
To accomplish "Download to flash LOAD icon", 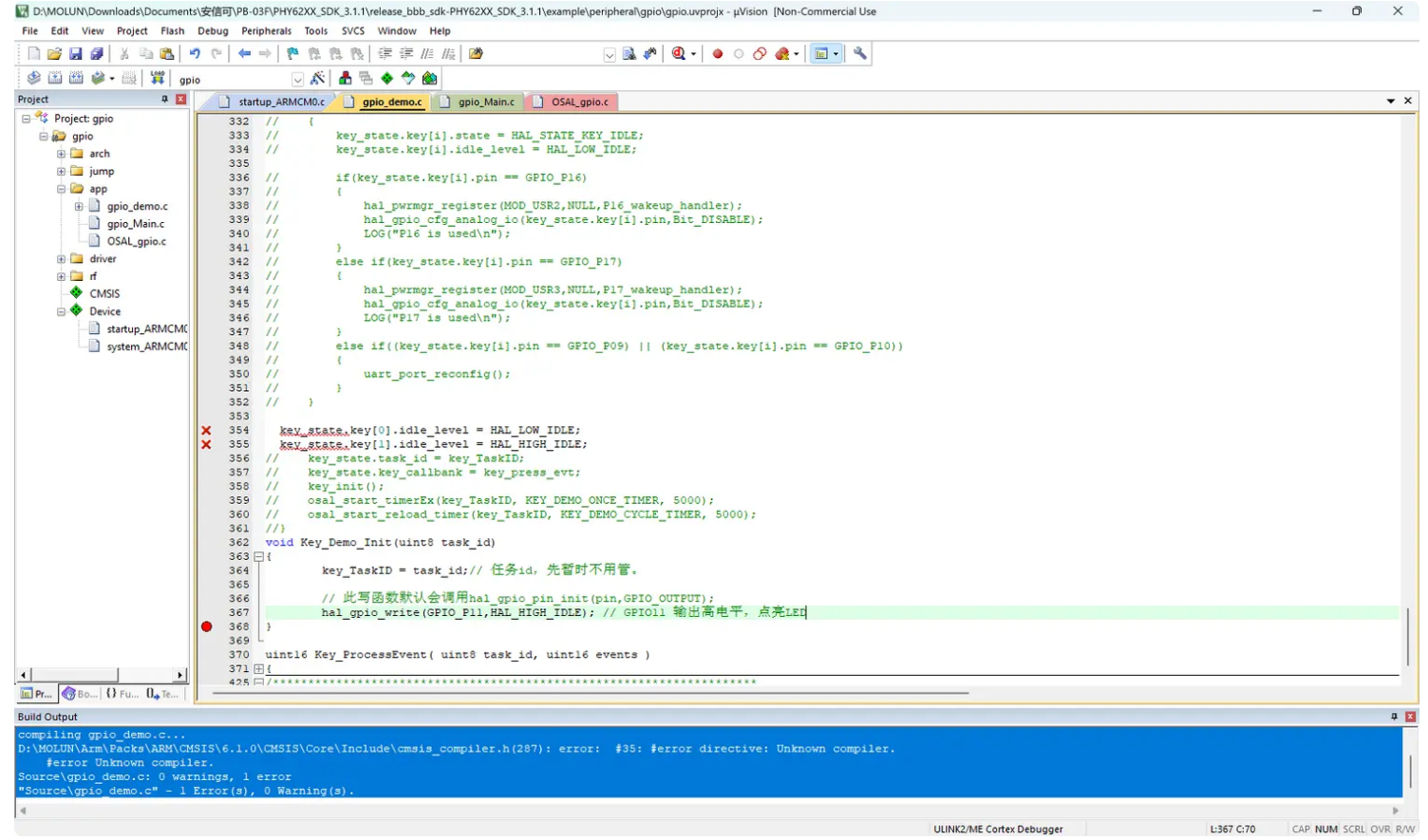I will click(x=158, y=79).
